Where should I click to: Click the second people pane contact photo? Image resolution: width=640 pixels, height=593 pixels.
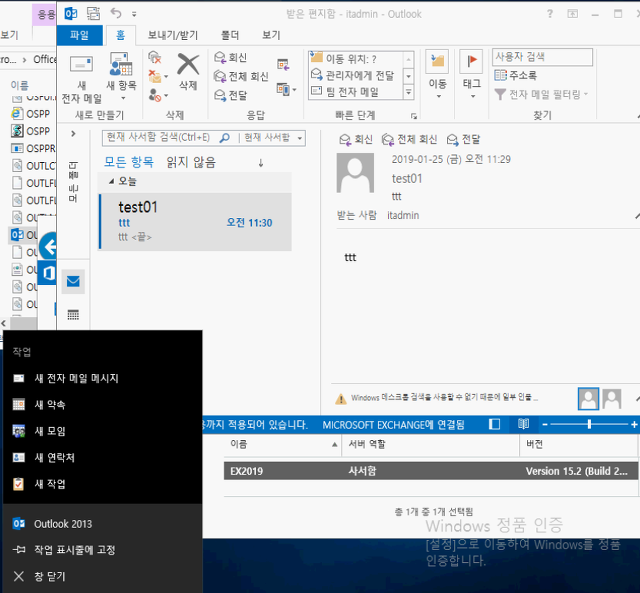(x=611, y=399)
